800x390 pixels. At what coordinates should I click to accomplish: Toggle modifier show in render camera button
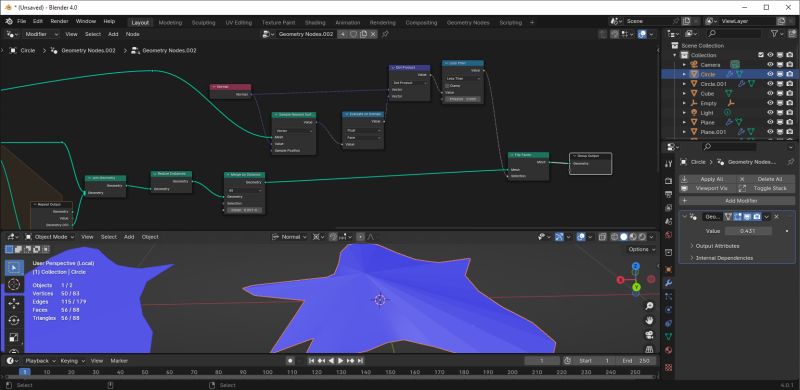757,216
